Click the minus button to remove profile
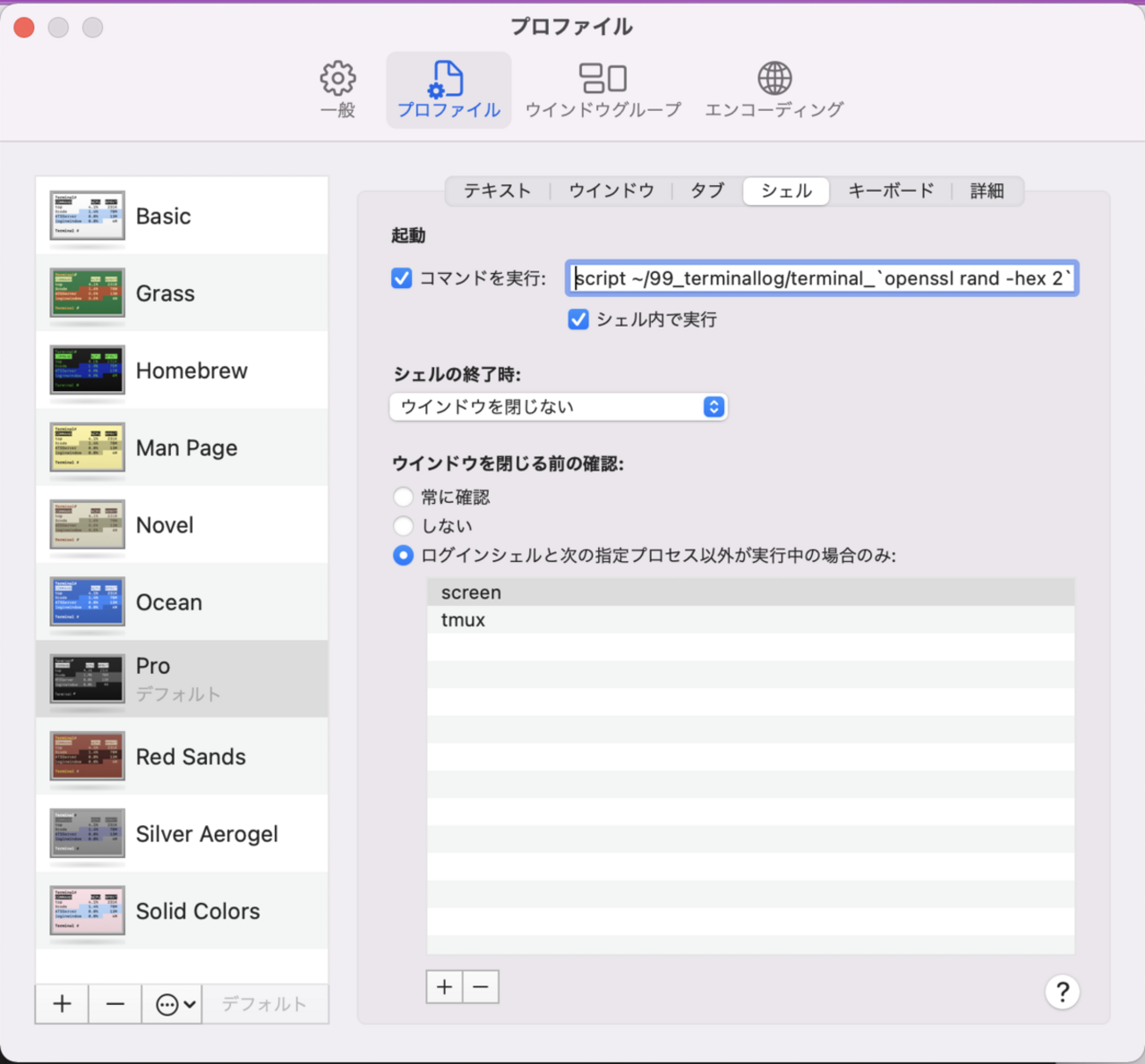1145x1064 pixels. [114, 1004]
